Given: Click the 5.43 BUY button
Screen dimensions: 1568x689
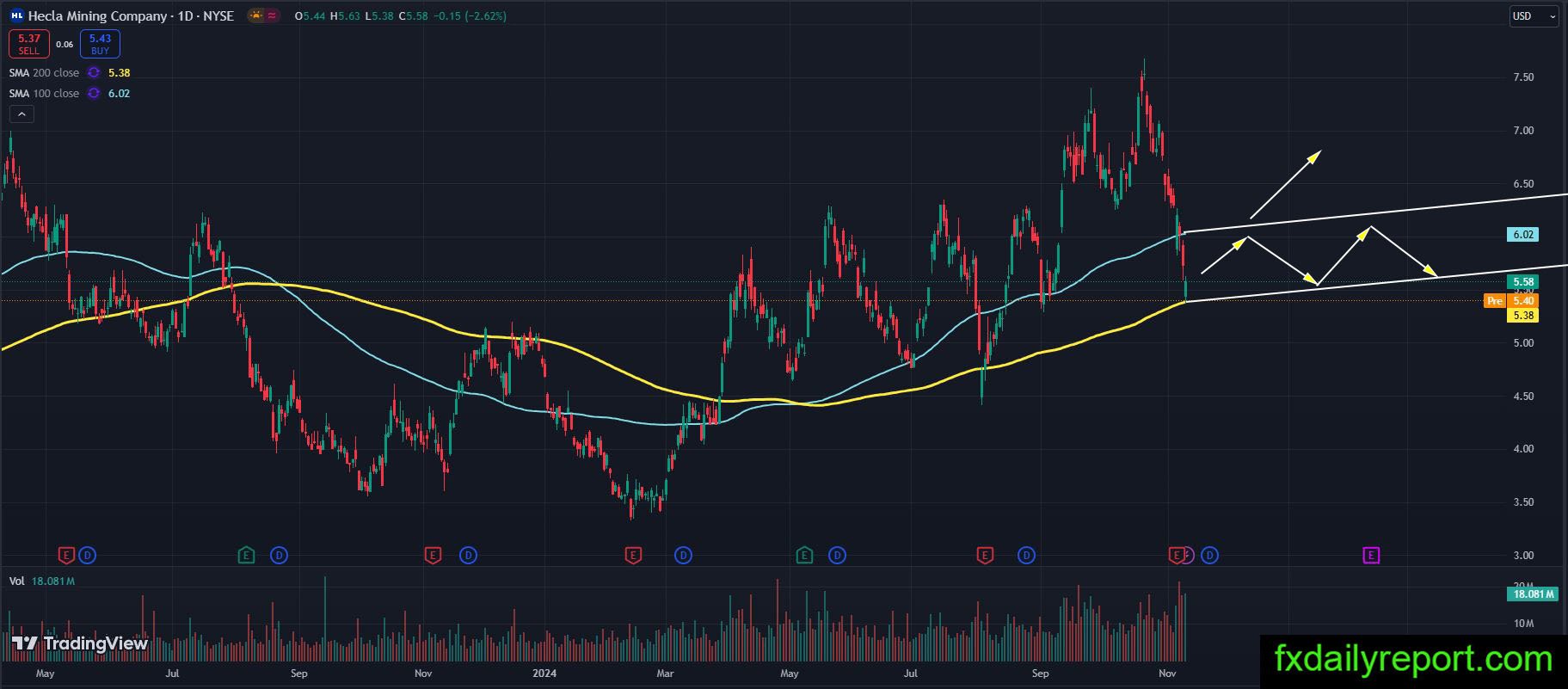Looking at the screenshot, I should coord(100,44).
